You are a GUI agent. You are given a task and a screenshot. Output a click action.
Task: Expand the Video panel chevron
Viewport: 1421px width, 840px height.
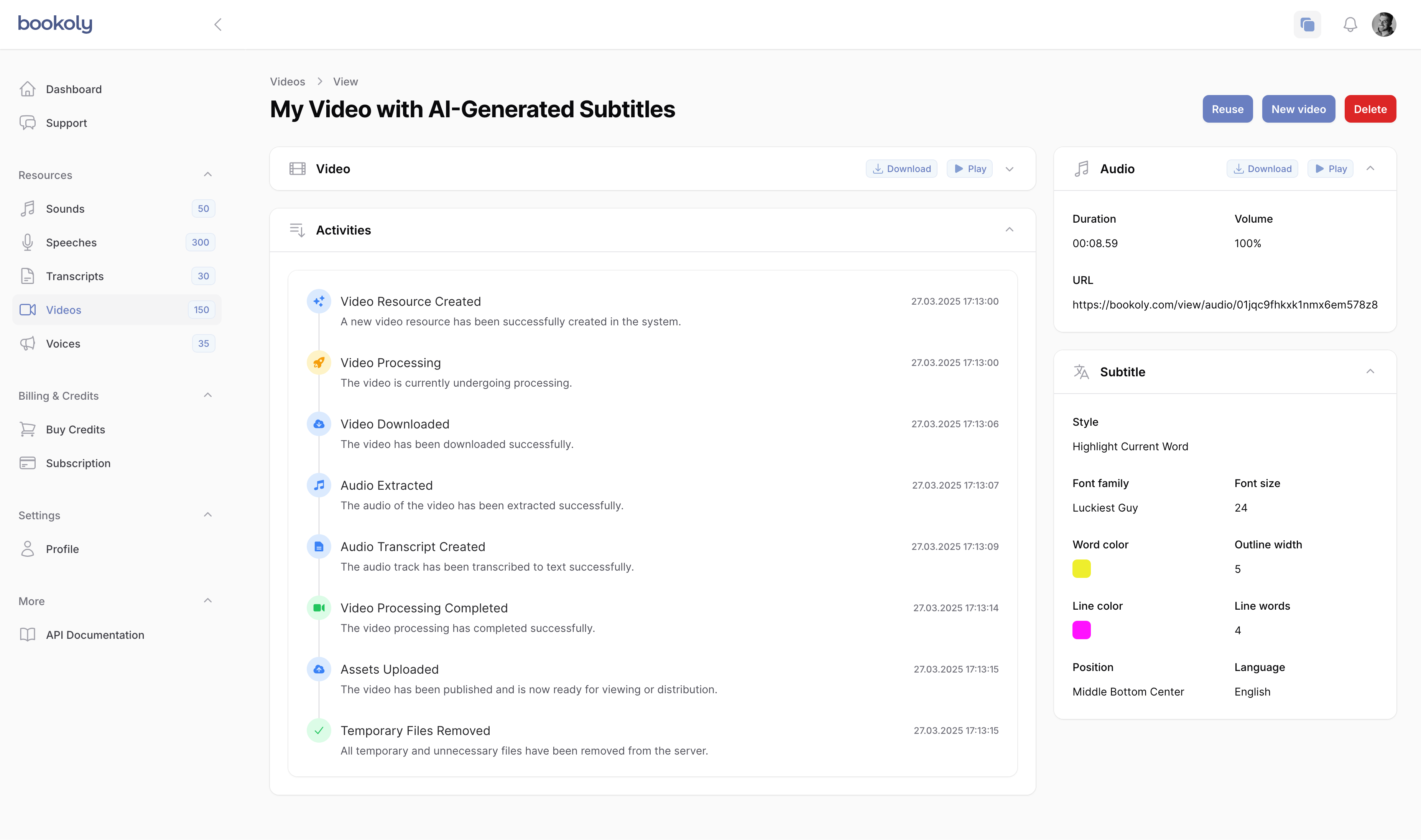1009,169
